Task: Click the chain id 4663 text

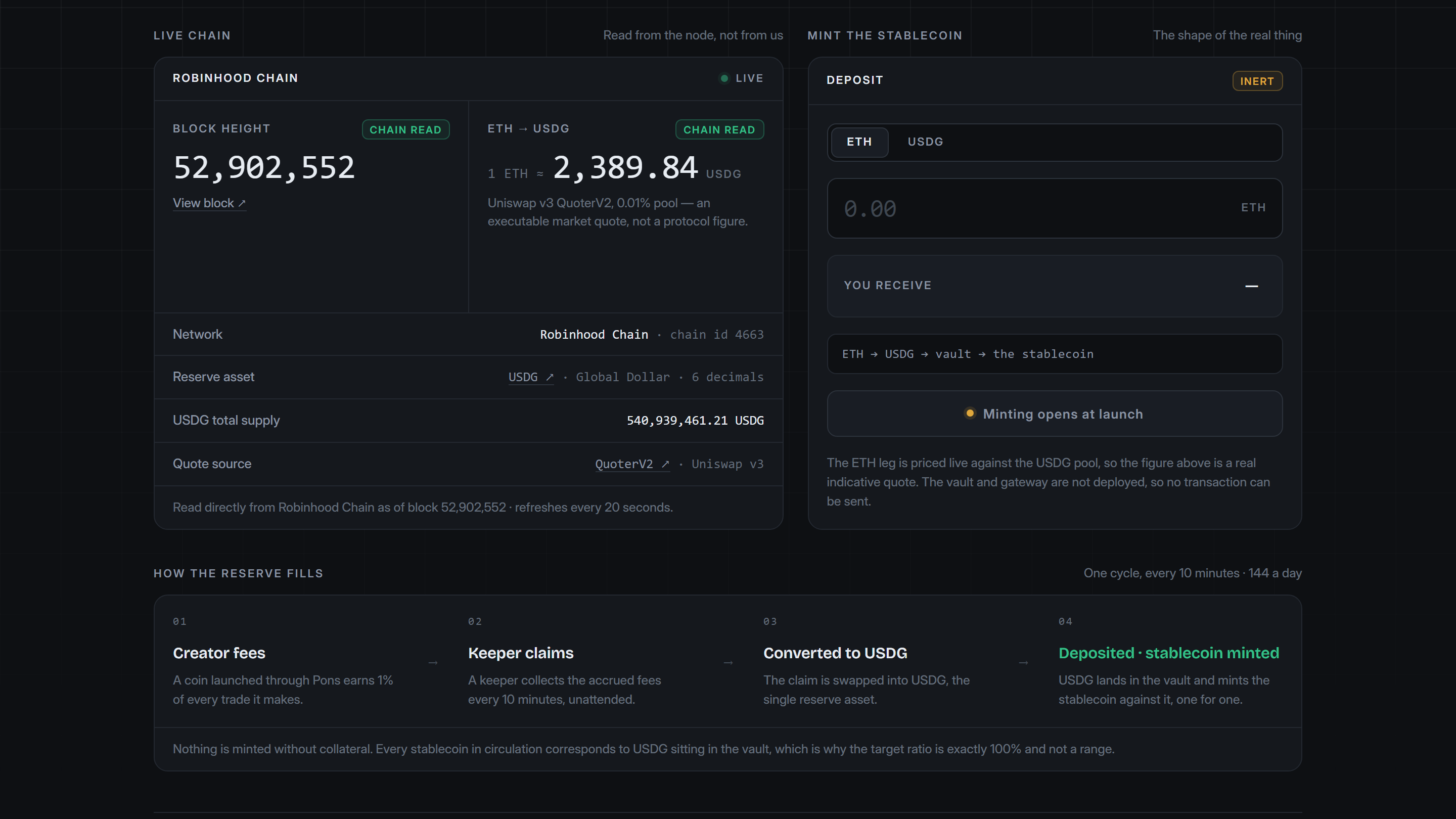Action: click(717, 335)
